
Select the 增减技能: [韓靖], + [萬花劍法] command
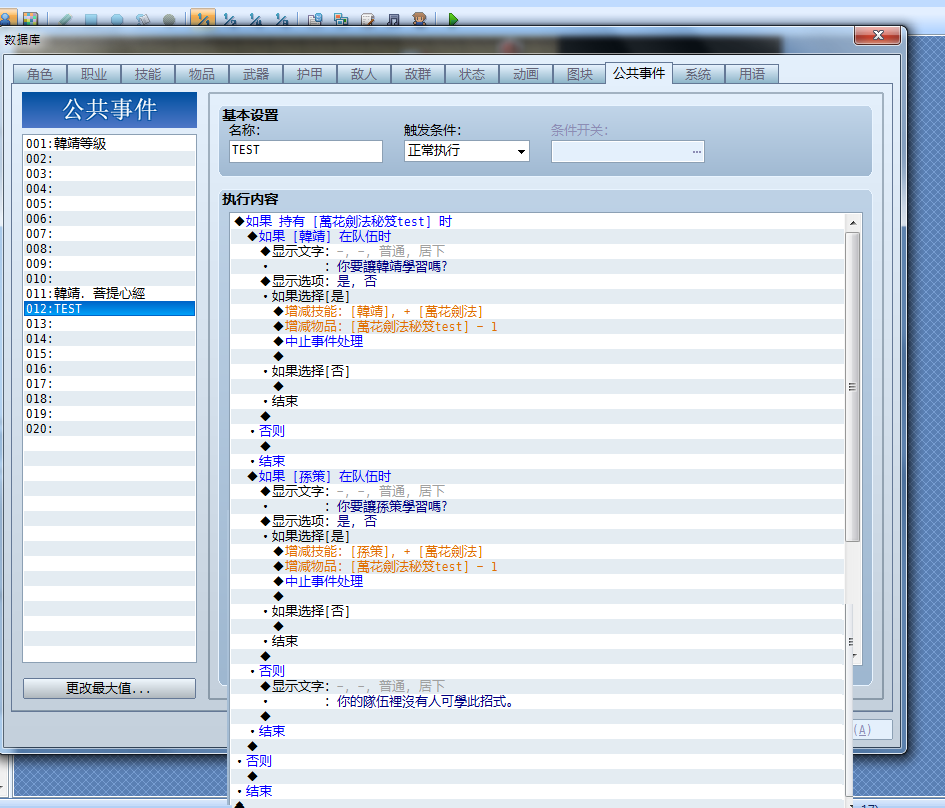[538, 312]
